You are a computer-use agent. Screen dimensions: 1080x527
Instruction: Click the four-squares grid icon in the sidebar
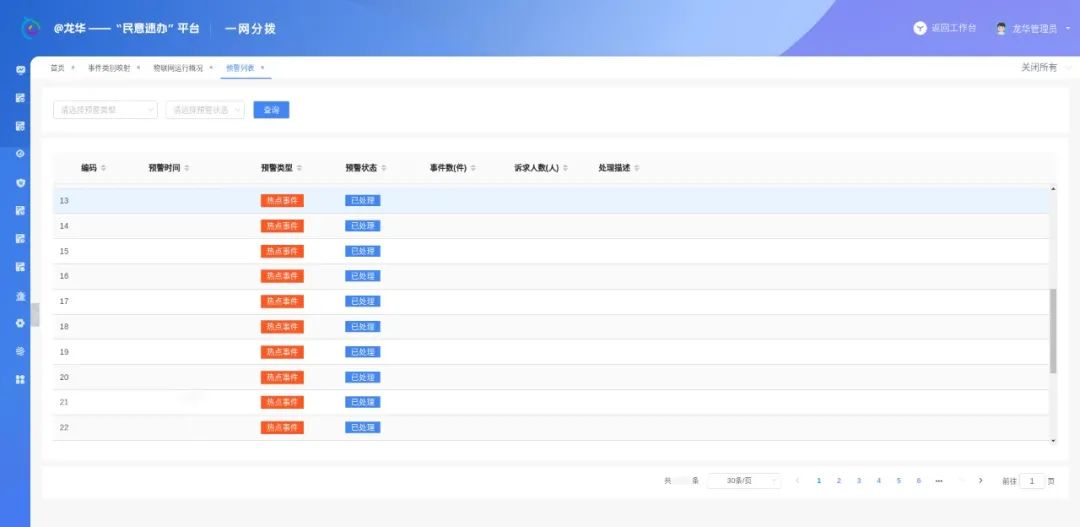coord(20,380)
